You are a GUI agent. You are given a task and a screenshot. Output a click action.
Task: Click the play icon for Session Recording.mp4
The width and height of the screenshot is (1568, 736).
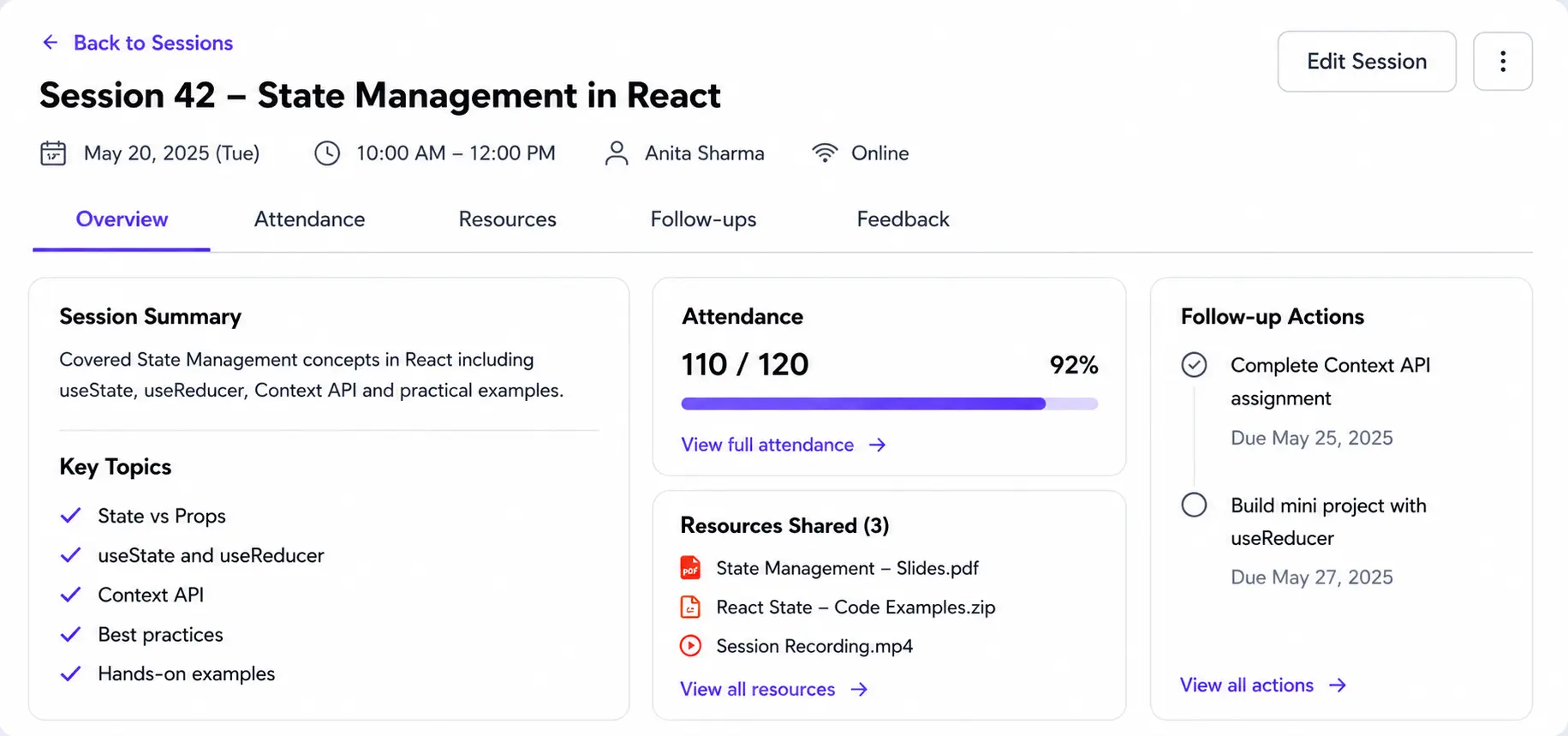tap(690, 645)
